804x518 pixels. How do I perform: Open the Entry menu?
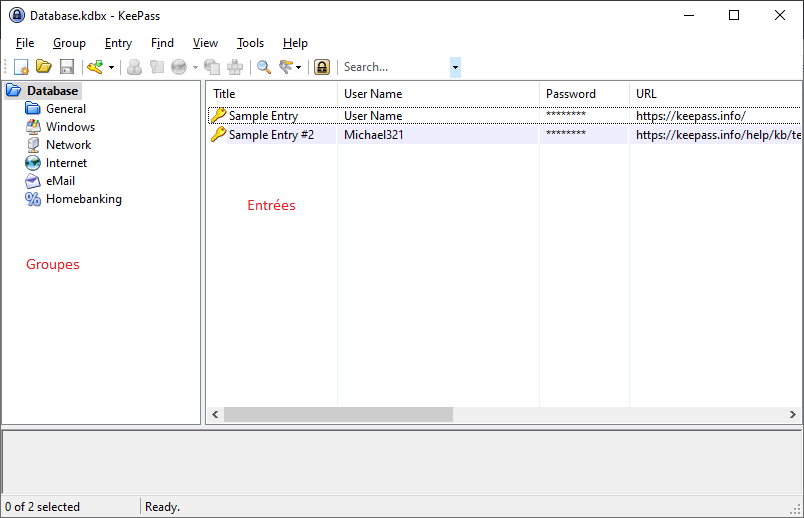tap(118, 43)
